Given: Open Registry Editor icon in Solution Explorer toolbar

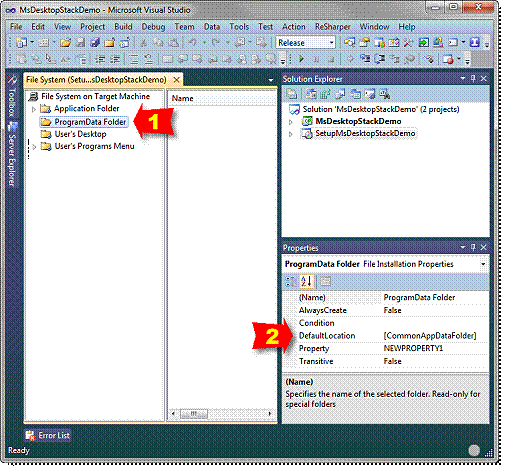Looking at the screenshot, I should [x=325, y=94].
